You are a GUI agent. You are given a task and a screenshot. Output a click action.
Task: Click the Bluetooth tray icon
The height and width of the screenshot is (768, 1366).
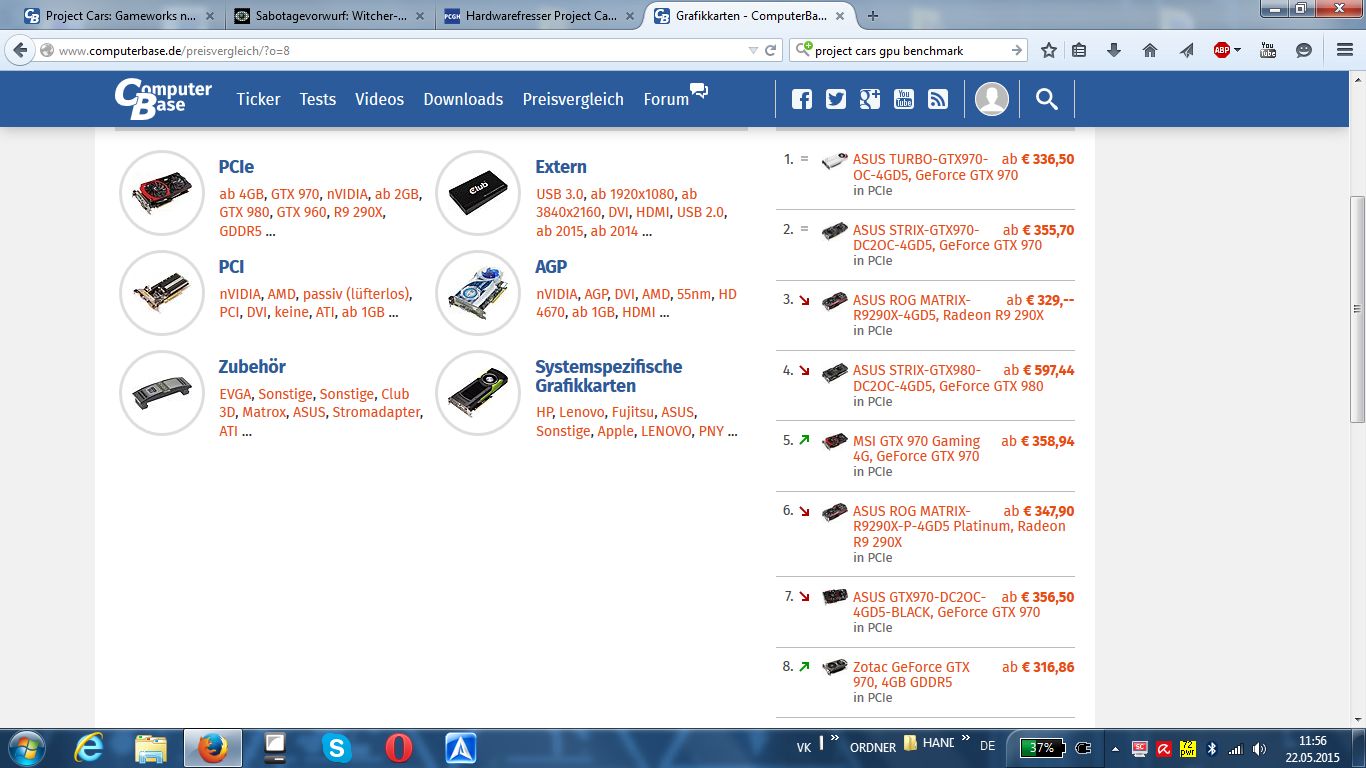coord(1211,748)
